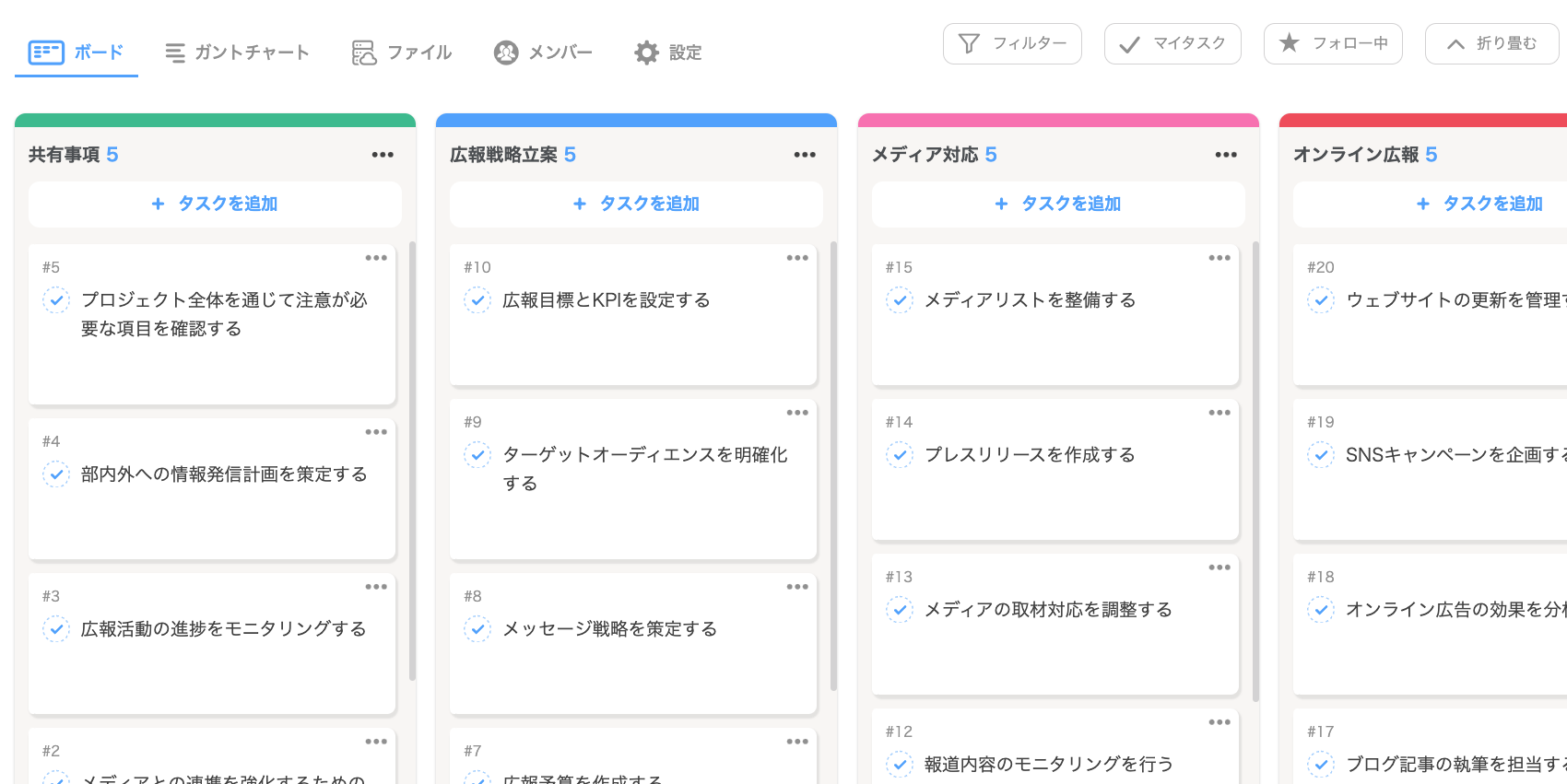The width and height of the screenshot is (1567, 784).
Task: Add a task to メディア対応 column
Action: click(x=1058, y=204)
